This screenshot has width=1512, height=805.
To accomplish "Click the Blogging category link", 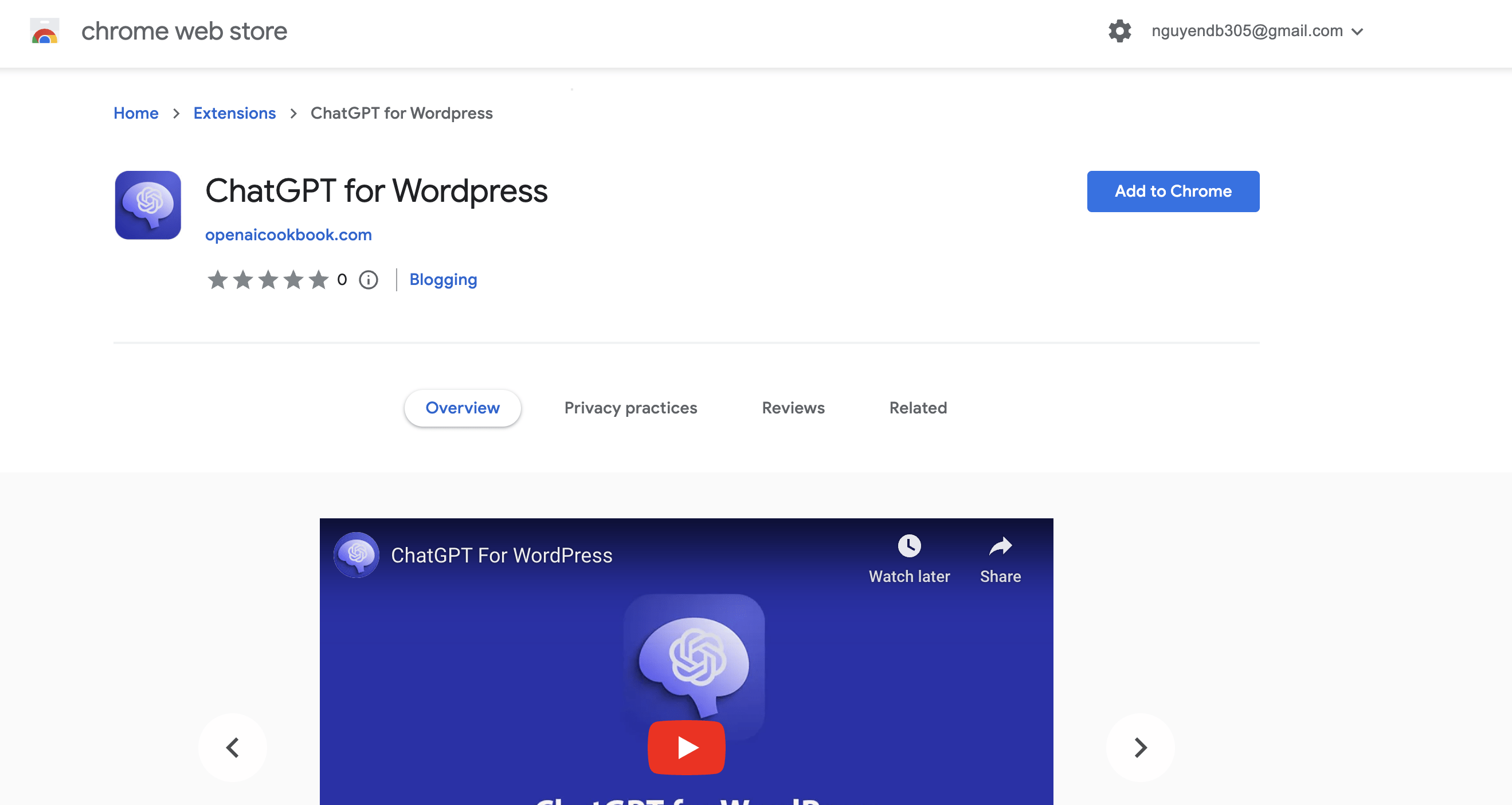I will tap(443, 279).
